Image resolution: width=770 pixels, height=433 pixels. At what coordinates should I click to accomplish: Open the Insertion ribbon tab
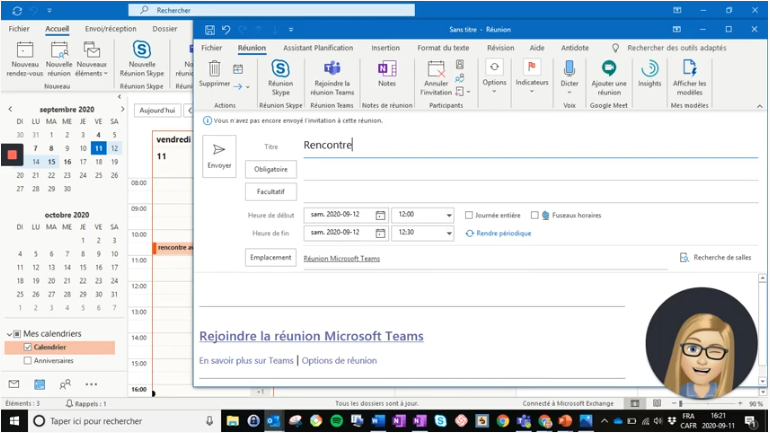click(385, 47)
